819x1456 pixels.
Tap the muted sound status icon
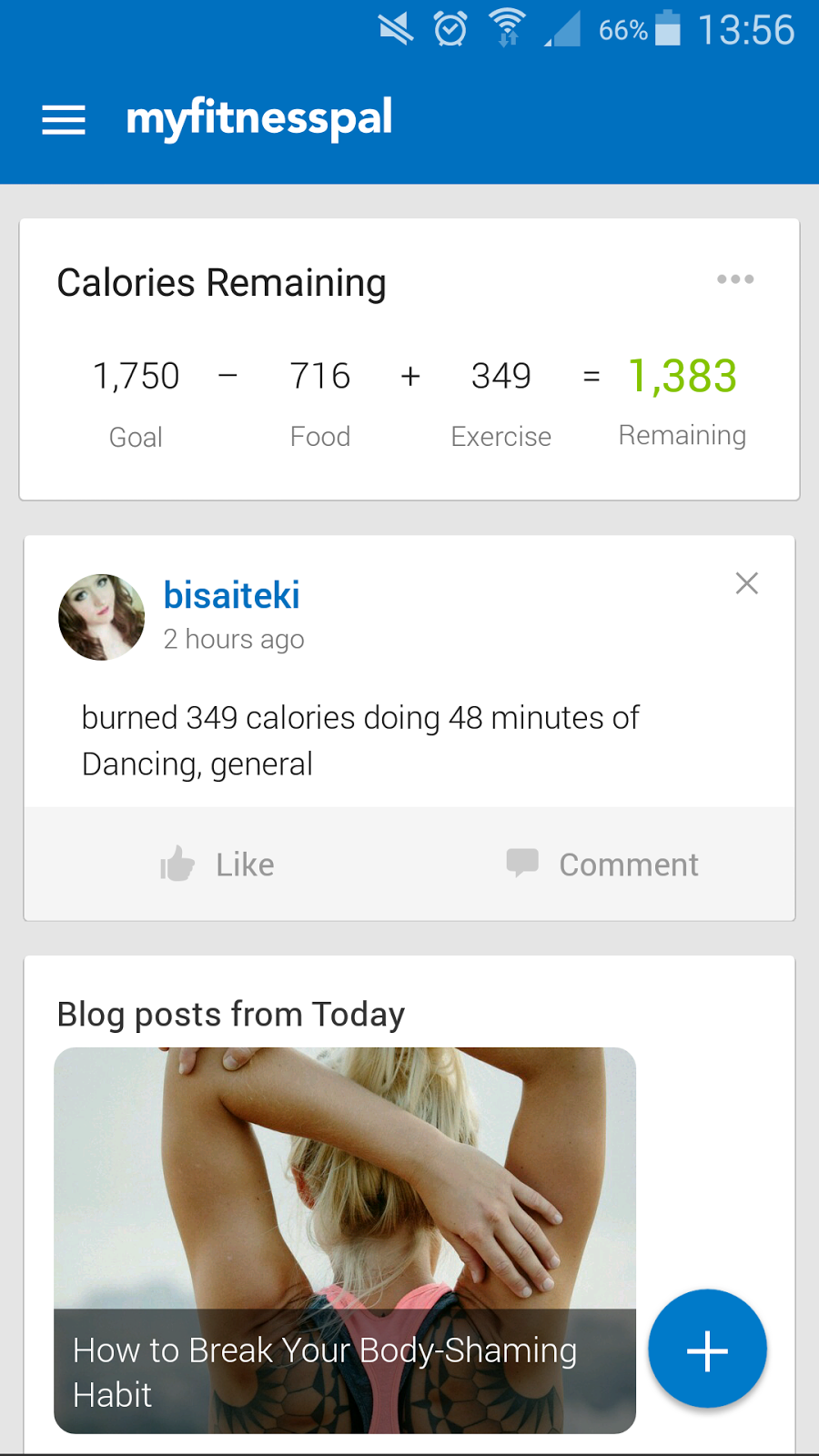coord(396,29)
